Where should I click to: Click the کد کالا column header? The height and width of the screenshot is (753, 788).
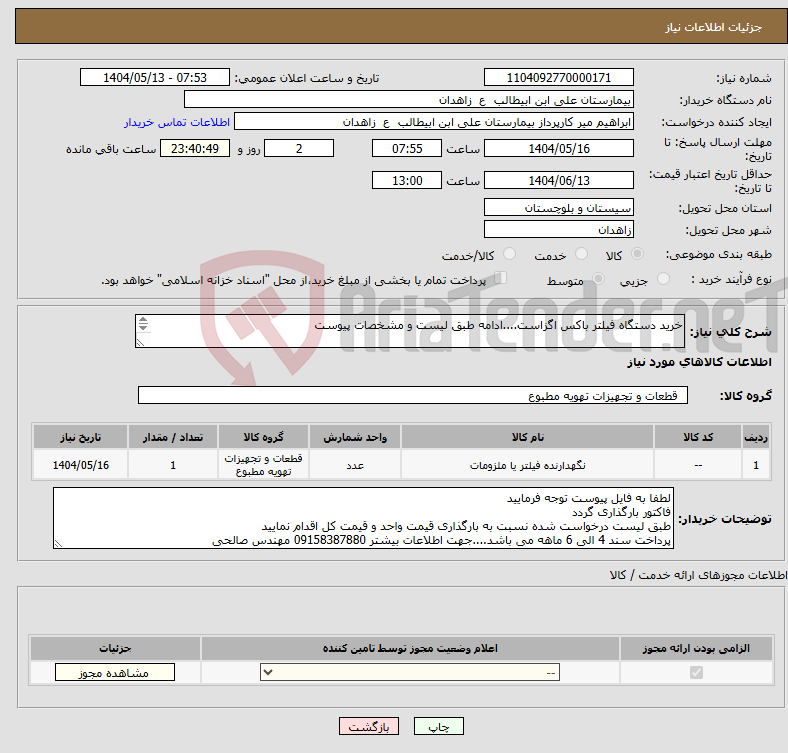pos(698,437)
